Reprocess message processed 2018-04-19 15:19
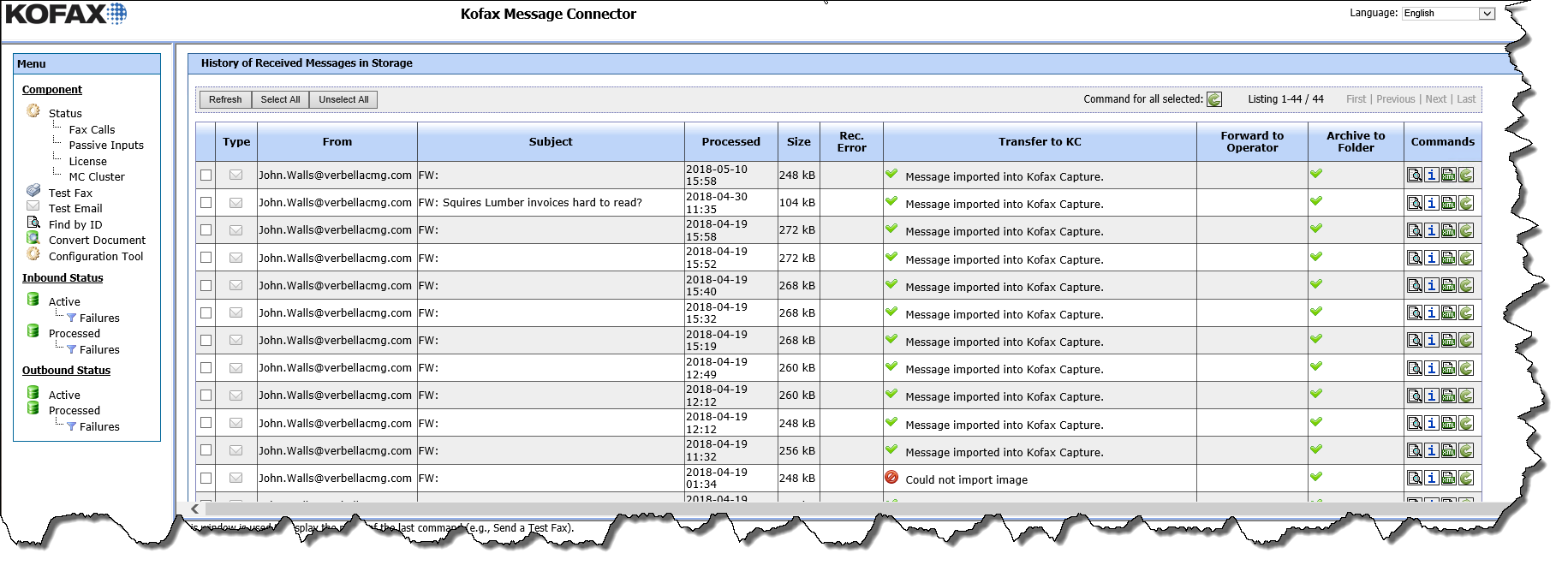Screen dimensions: 1568x577 click(x=1466, y=340)
